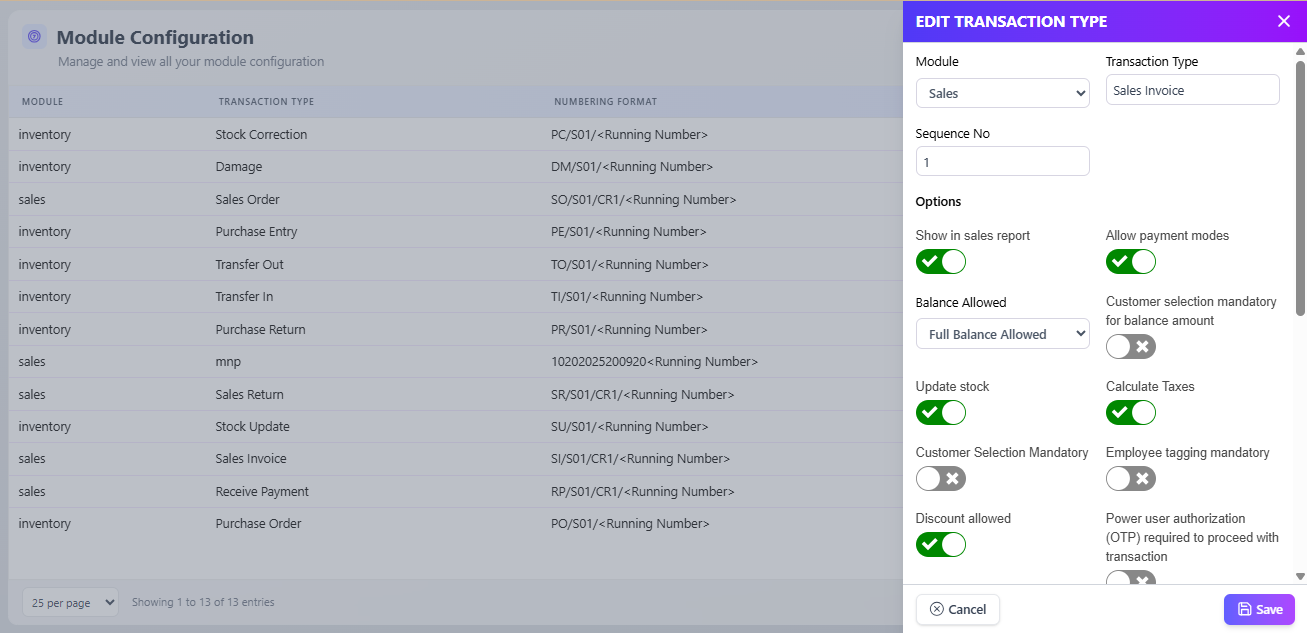This screenshot has height=633, width=1307.
Task: Focus the Sequence No input field
Action: click(x=1002, y=162)
